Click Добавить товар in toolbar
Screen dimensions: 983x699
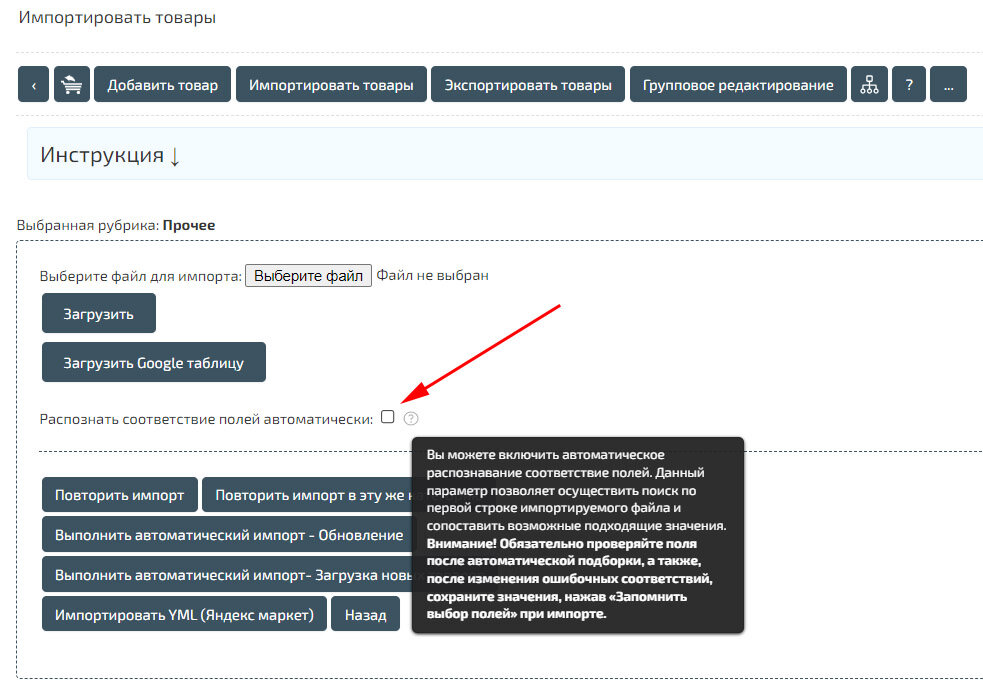pyautogui.click(x=162, y=85)
